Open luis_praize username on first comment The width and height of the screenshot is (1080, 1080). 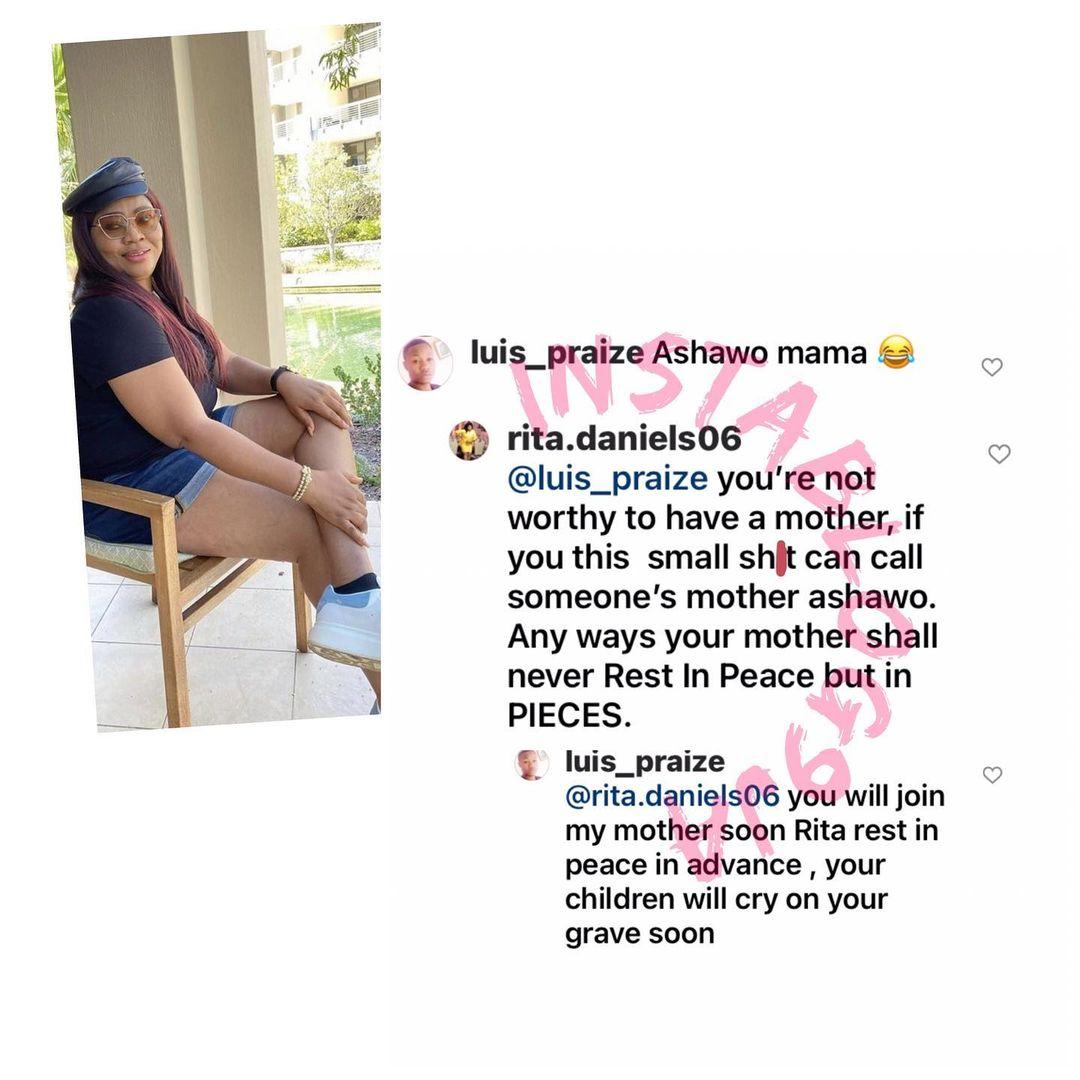(557, 353)
